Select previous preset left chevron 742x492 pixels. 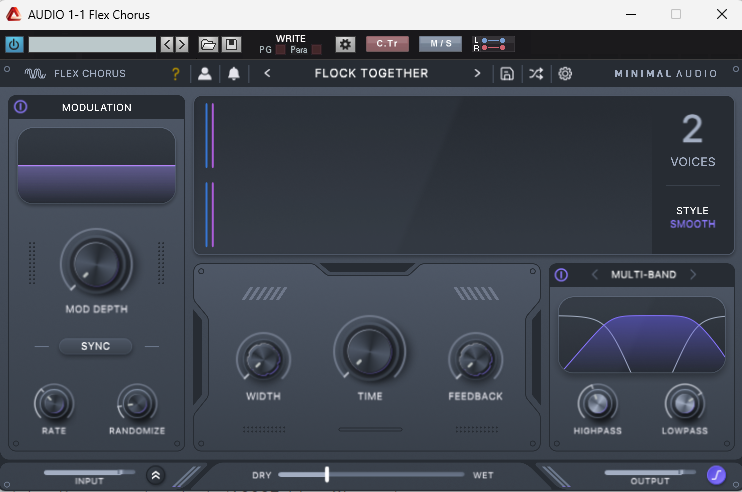[267, 73]
